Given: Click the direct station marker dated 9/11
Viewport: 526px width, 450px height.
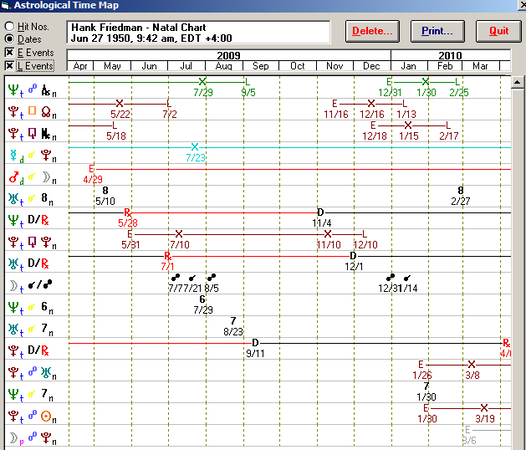Looking at the screenshot, I should tap(255, 343).
